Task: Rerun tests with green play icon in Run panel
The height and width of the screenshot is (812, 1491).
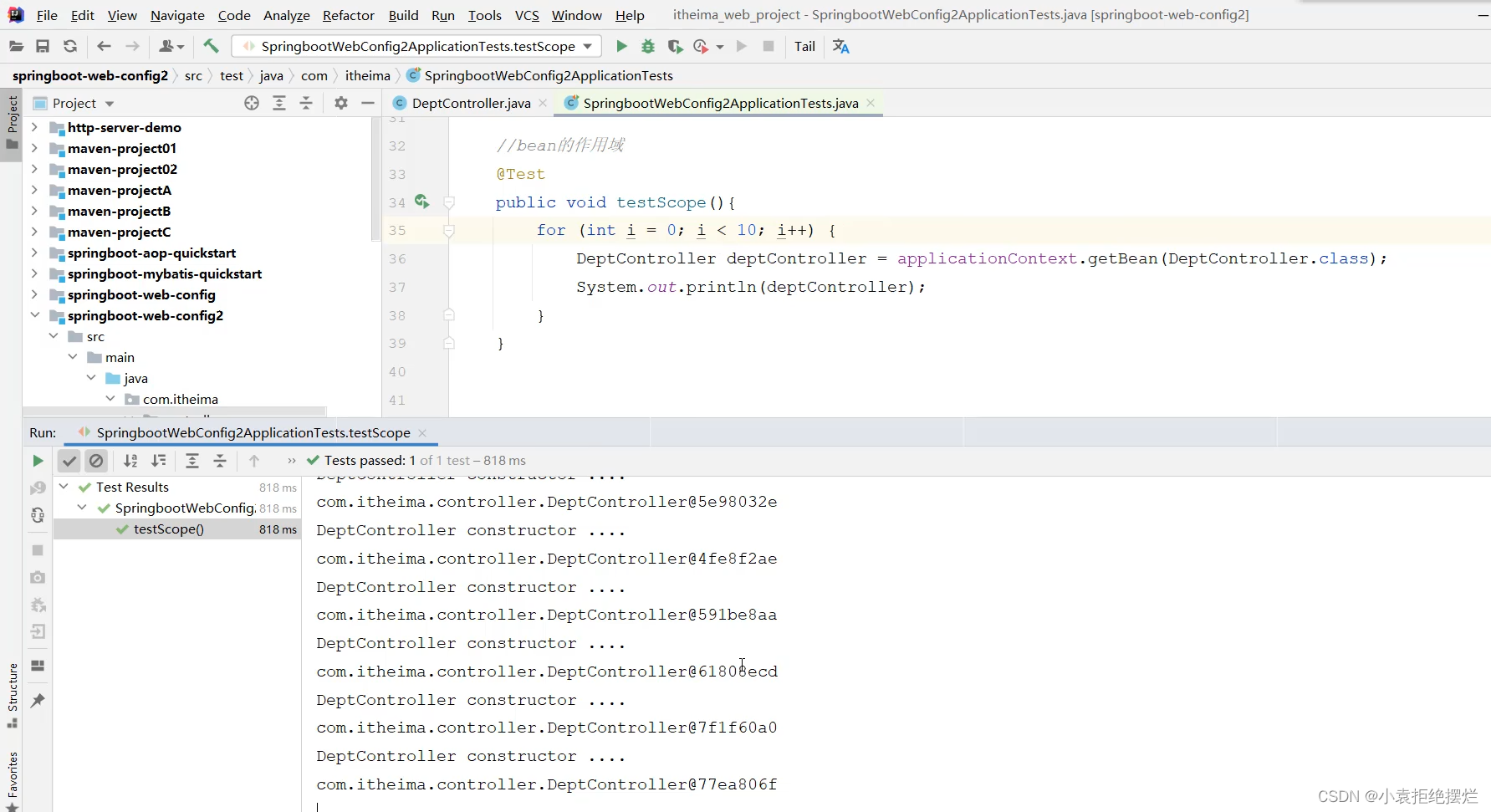Action: (x=38, y=461)
